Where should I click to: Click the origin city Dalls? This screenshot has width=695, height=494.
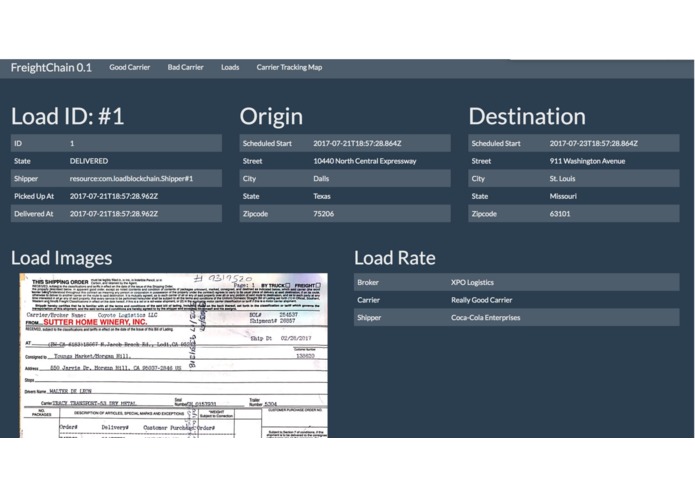tap(321, 179)
